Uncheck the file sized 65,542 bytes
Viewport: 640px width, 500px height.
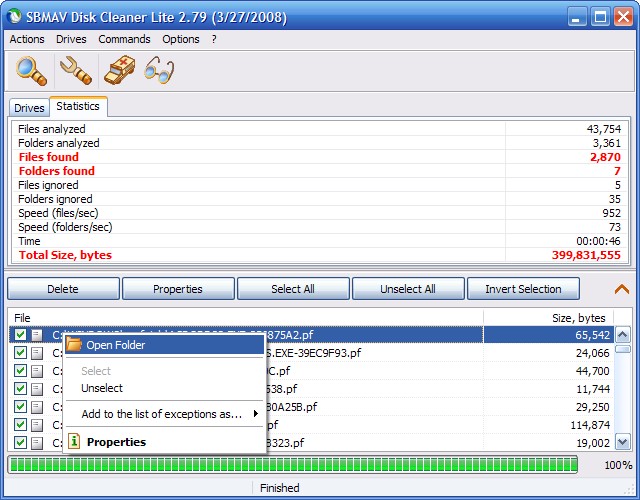20,335
